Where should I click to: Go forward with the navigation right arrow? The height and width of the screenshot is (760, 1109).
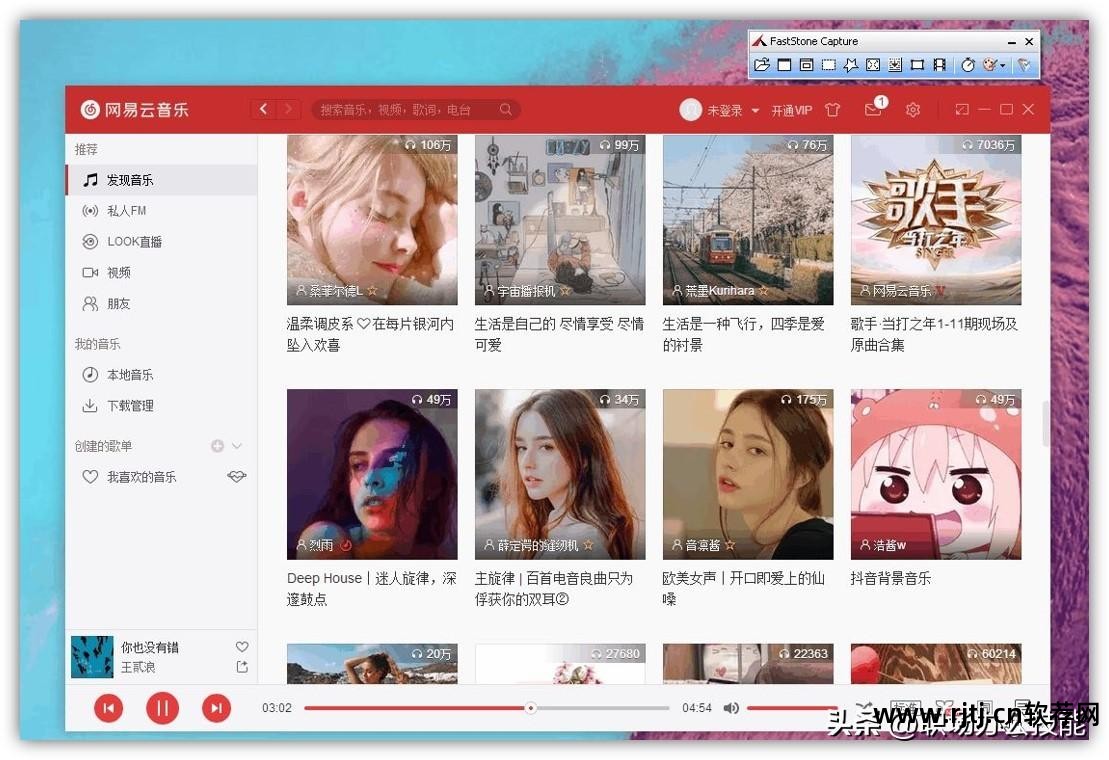tap(288, 109)
